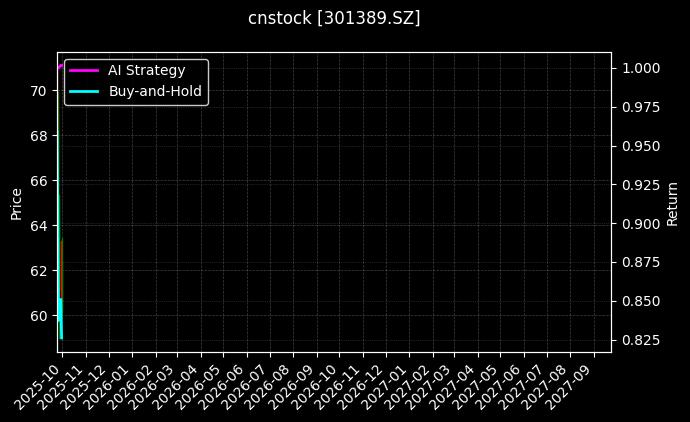Select the AI Strategy legend label
This screenshot has height=422, width=690.
pyautogui.click(x=146, y=70)
